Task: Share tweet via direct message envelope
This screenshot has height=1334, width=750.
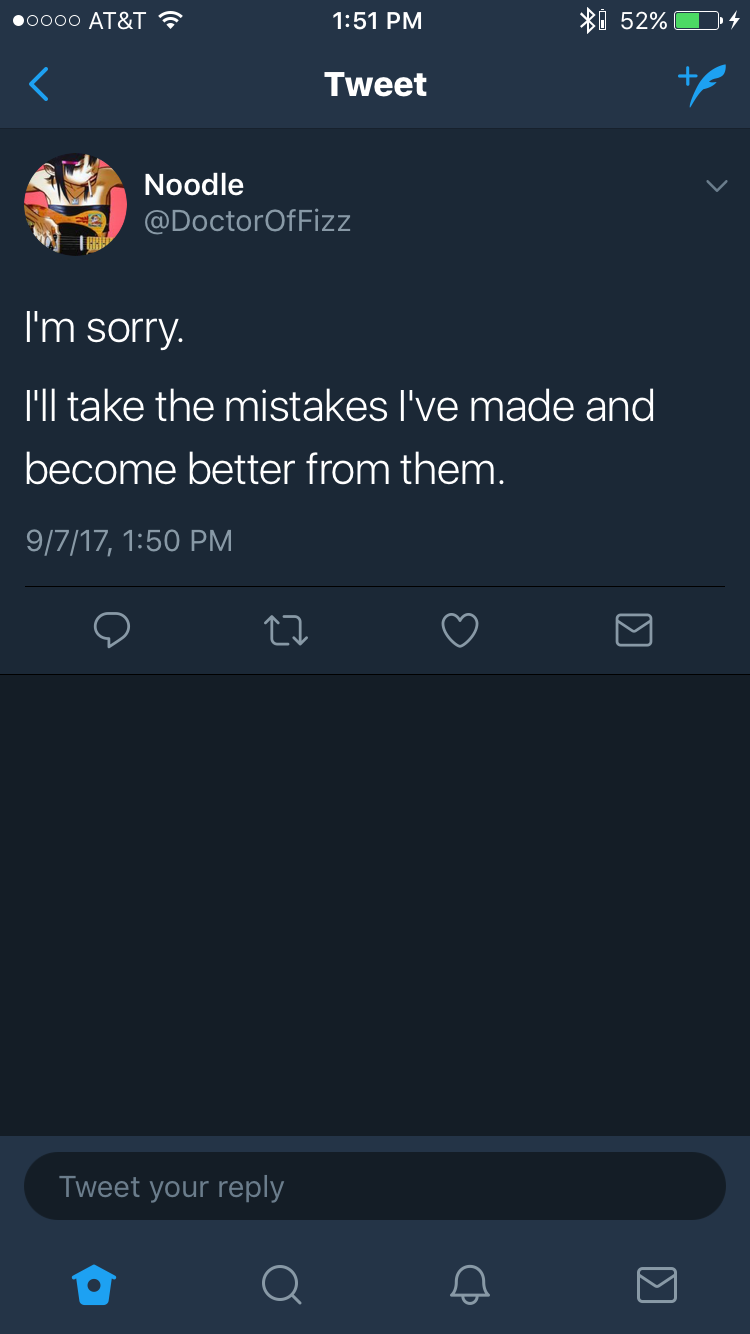Action: pyautogui.click(x=634, y=629)
